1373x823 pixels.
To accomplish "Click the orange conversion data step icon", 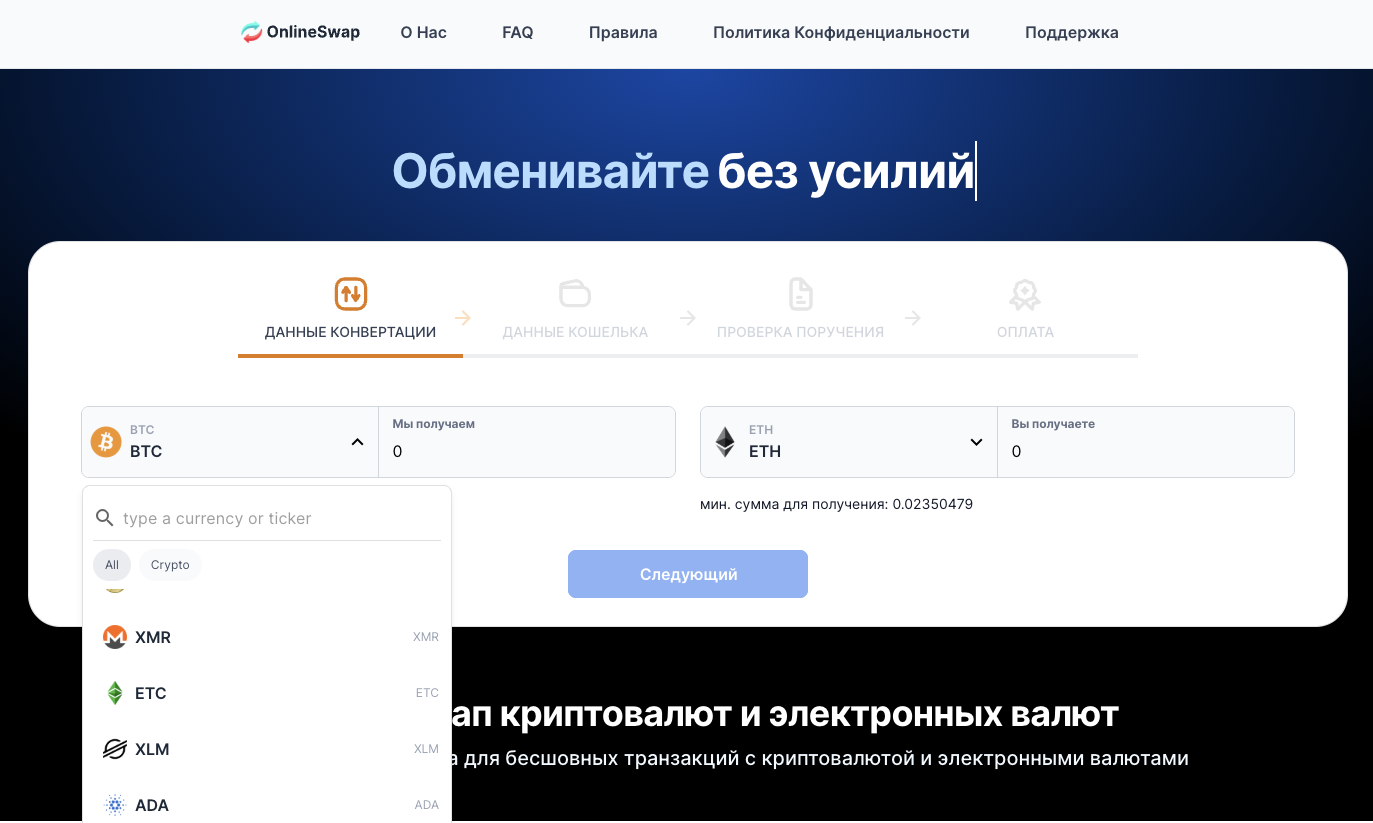I will coord(350,294).
